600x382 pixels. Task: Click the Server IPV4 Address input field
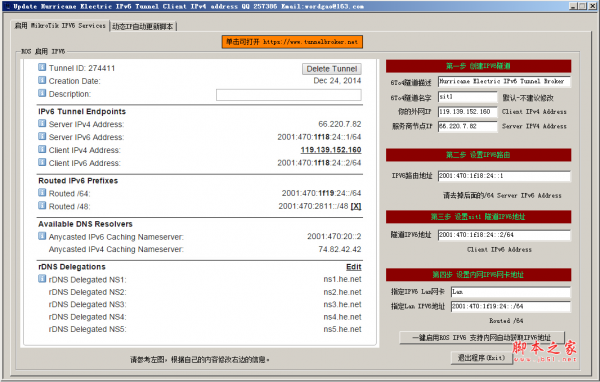click(467, 126)
